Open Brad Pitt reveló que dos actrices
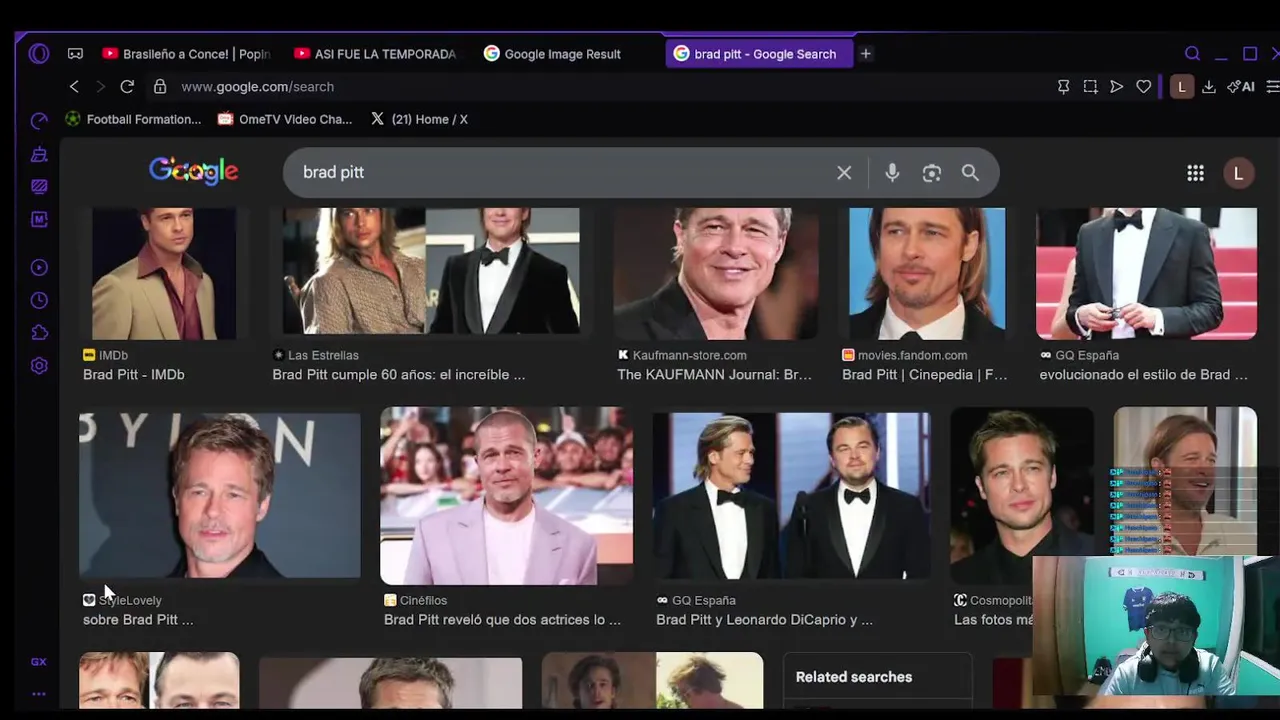The width and height of the screenshot is (1280, 720). pos(503,620)
